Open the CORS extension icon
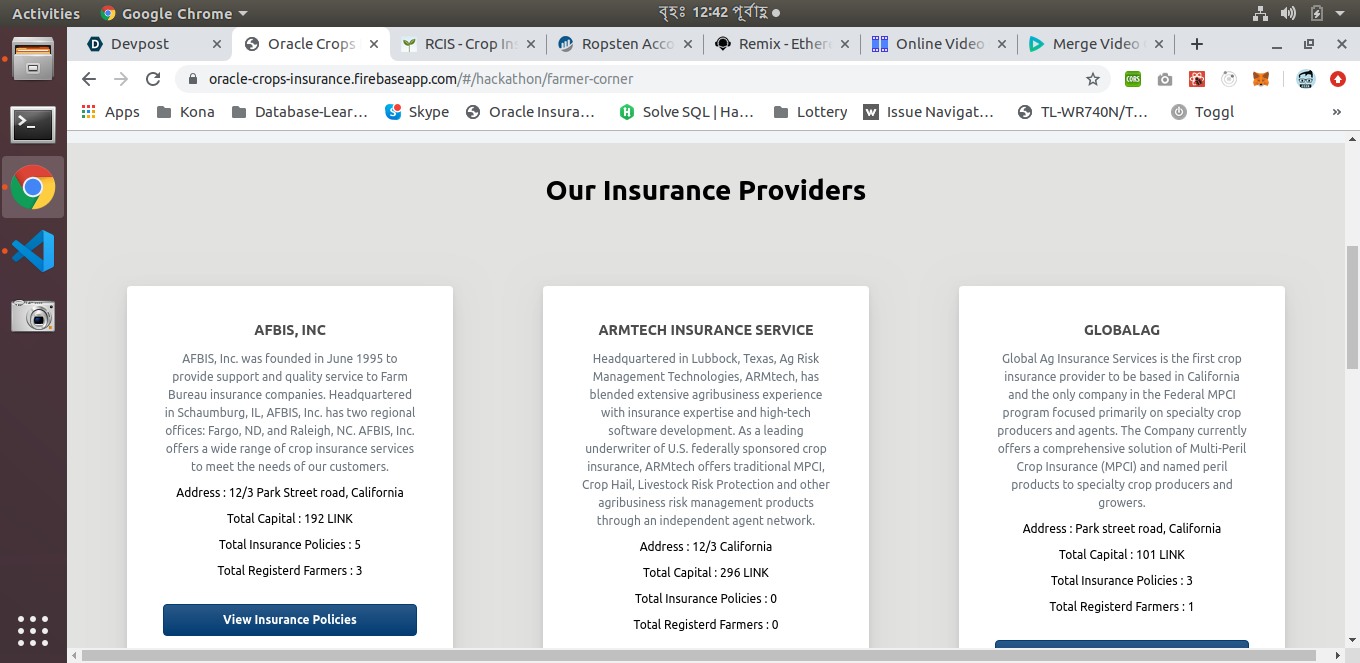The image size is (1360, 663). [x=1133, y=79]
